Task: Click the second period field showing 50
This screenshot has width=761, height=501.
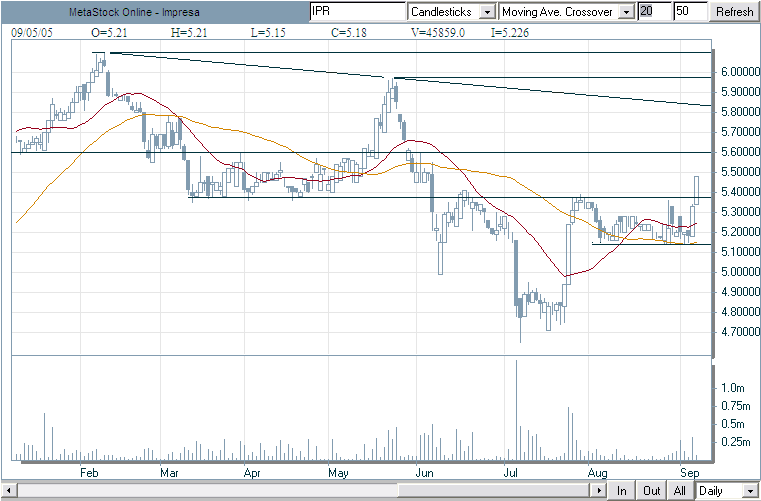Action: pos(690,12)
